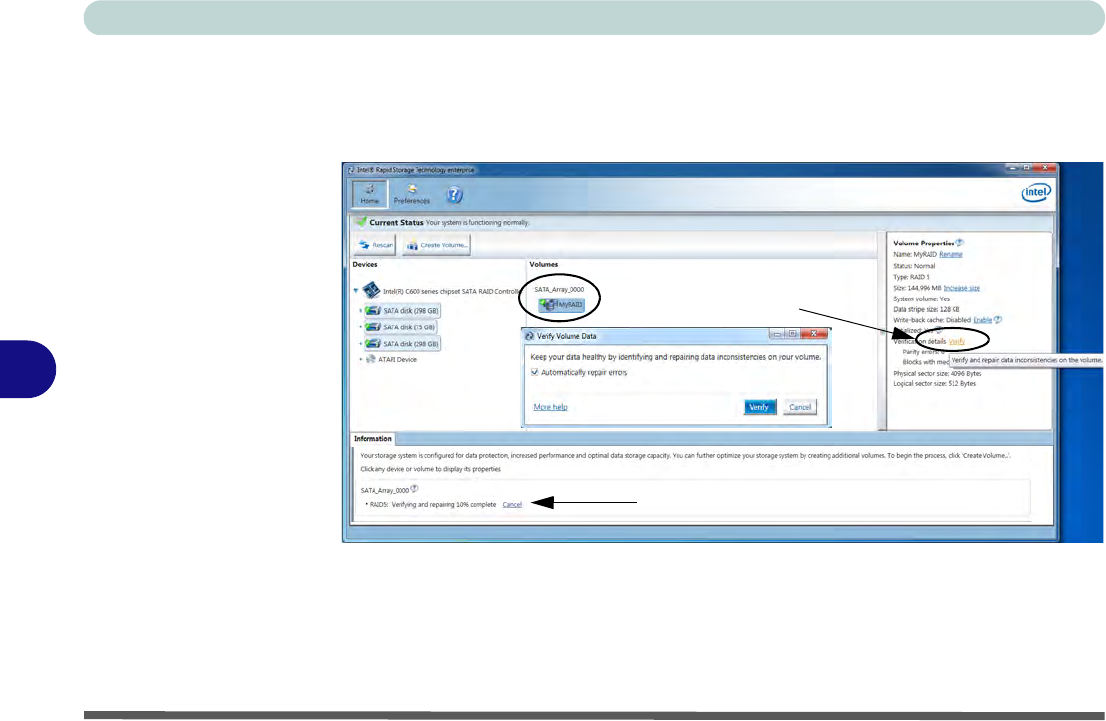Click the Rename link next to MyRAID
The image size is (1106, 721).
951,254
